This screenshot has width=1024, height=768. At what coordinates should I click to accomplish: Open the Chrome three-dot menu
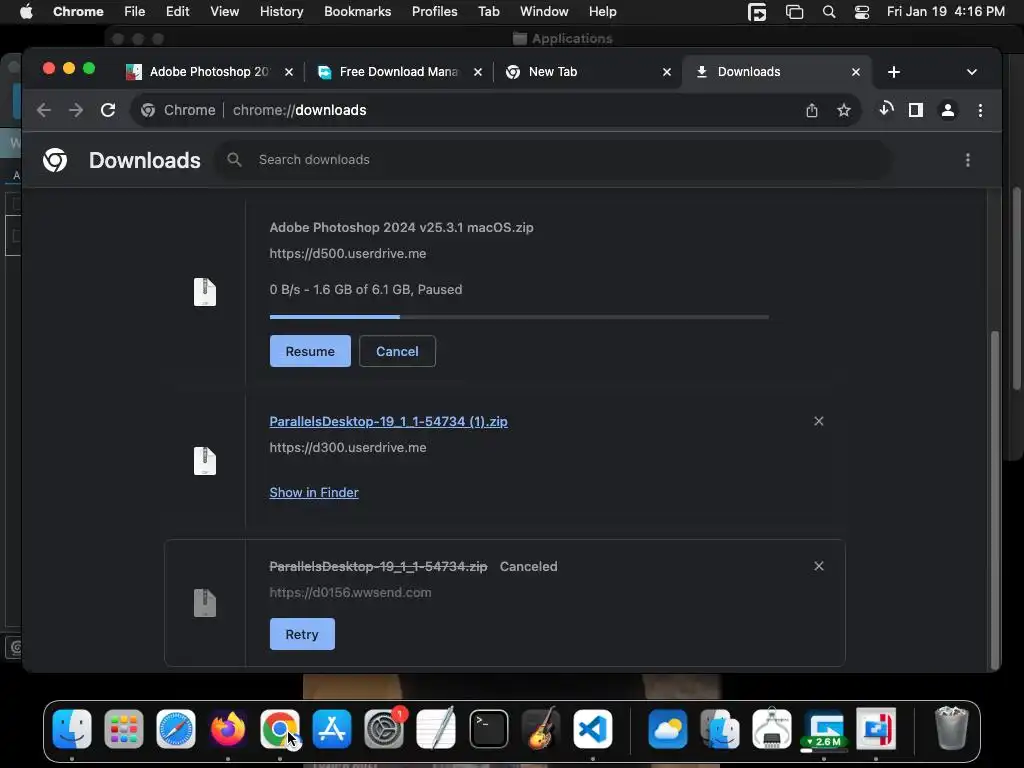(x=980, y=110)
